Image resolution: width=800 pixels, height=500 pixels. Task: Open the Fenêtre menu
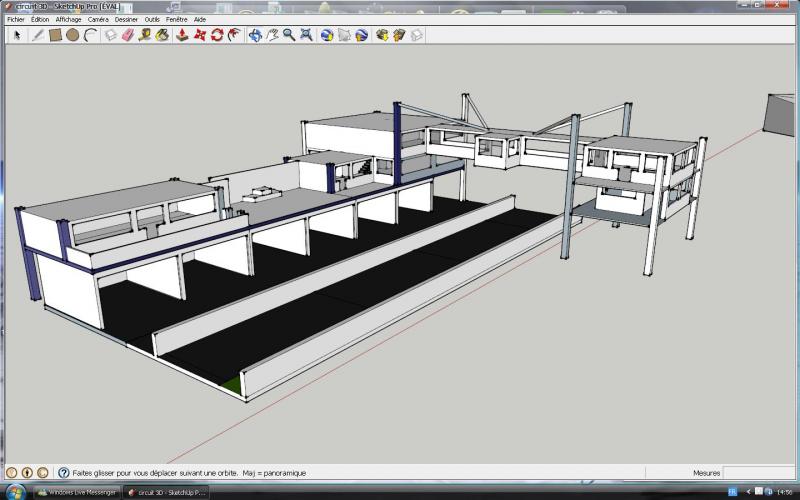pos(176,19)
